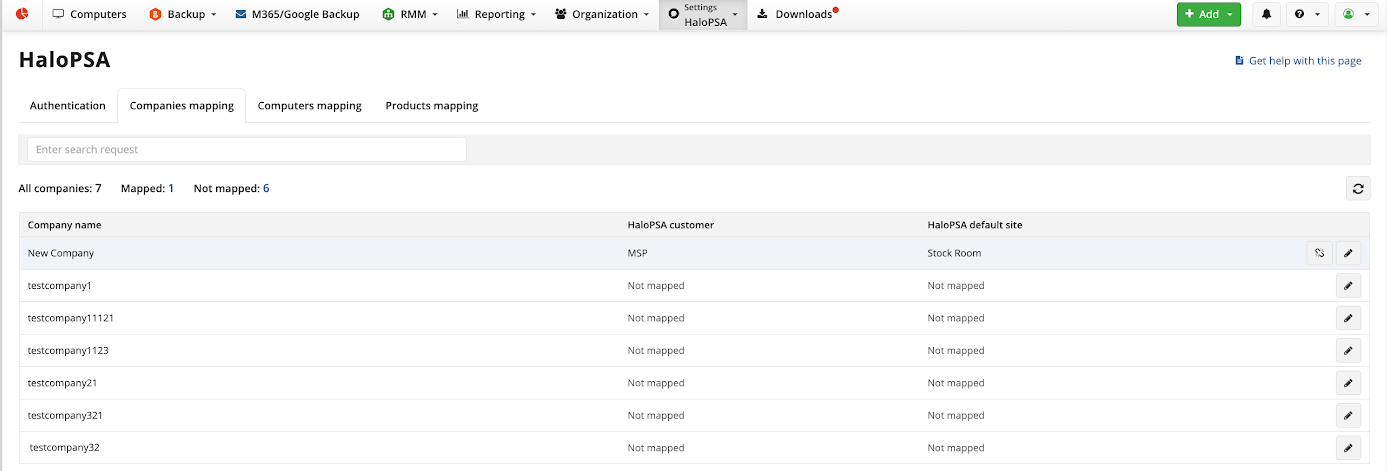Click All companies: 7 counter
Viewport: 1387px width, 471px height.
60,188
